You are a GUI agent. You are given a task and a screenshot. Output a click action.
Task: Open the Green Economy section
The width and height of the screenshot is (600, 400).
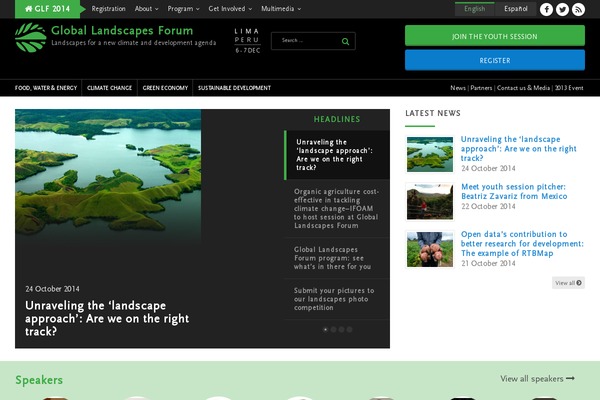165,88
